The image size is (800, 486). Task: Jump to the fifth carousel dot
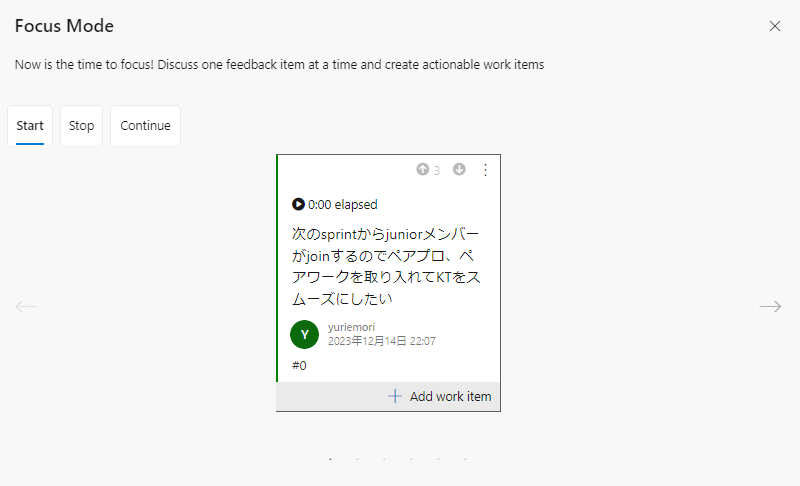tap(438, 459)
